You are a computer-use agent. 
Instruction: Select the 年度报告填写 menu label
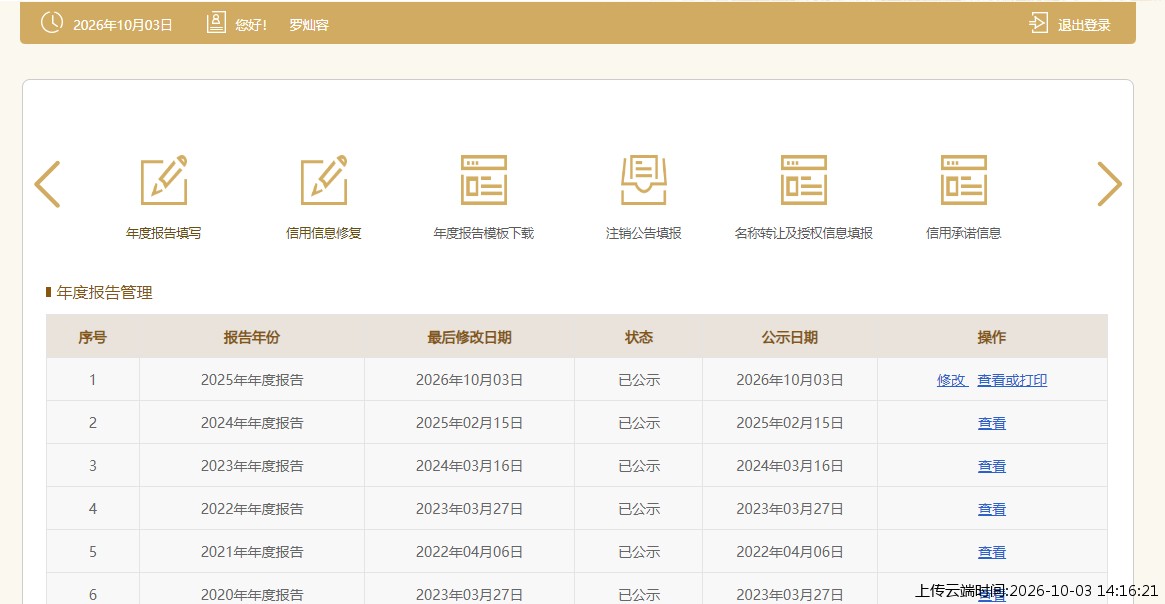(x=163, y=233)
